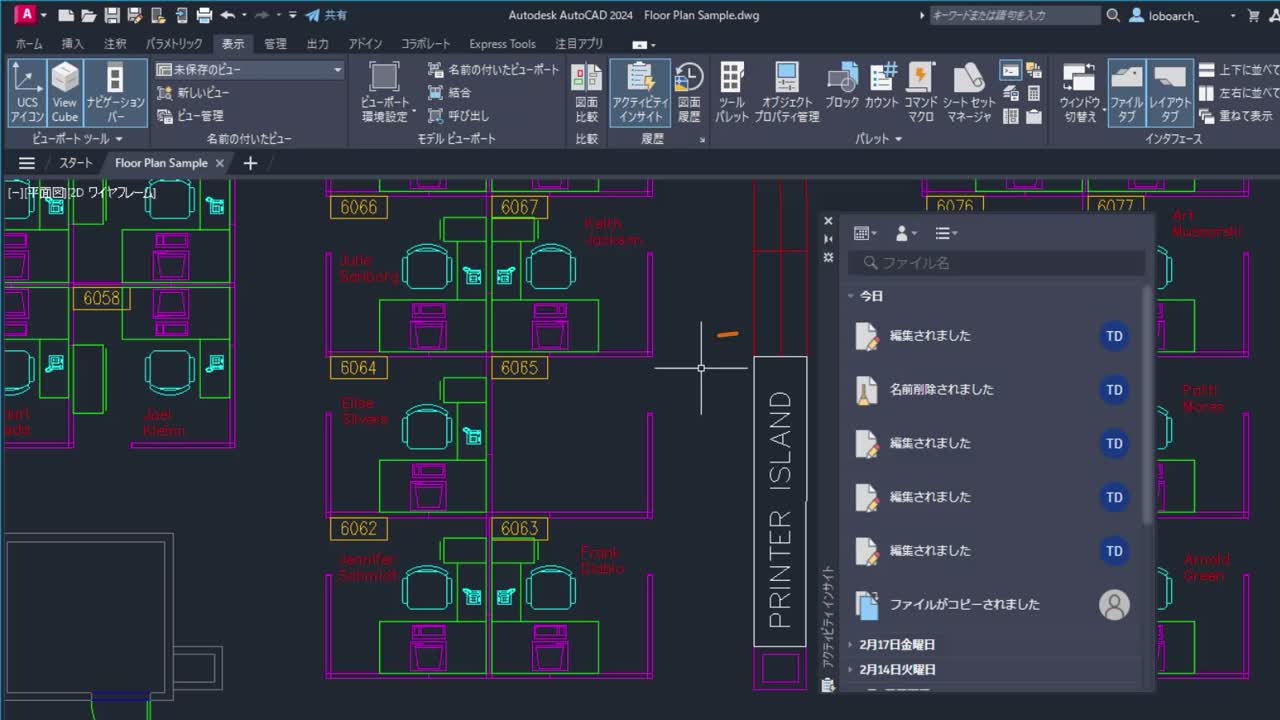
Task: Click the 名前の付いたビューポート button
Action: 494,70
